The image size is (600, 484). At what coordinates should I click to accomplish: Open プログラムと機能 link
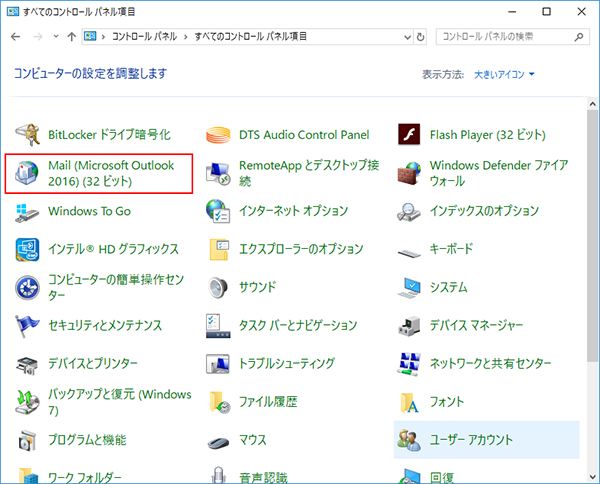[87, 439]
